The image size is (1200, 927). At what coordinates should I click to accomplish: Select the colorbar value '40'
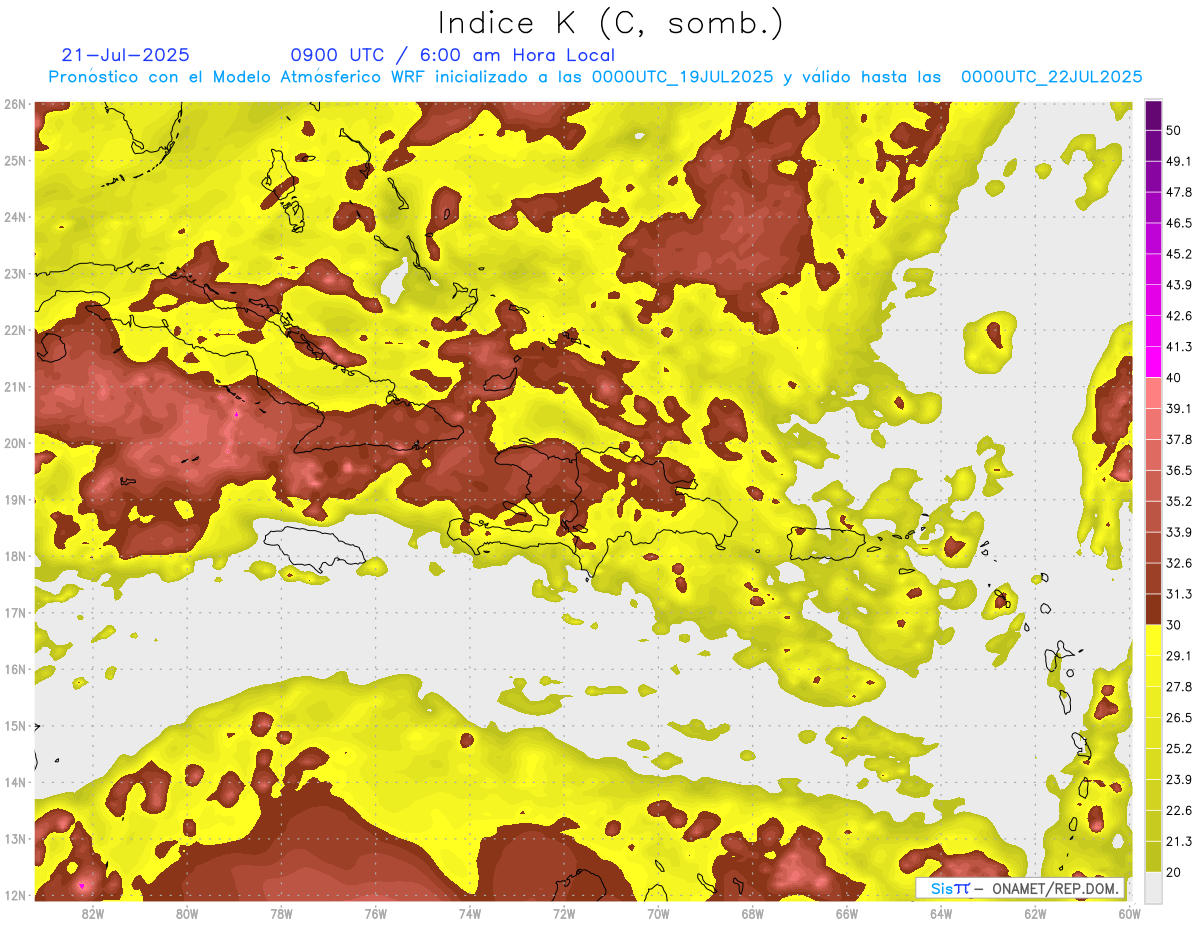tap(1174, 378)
